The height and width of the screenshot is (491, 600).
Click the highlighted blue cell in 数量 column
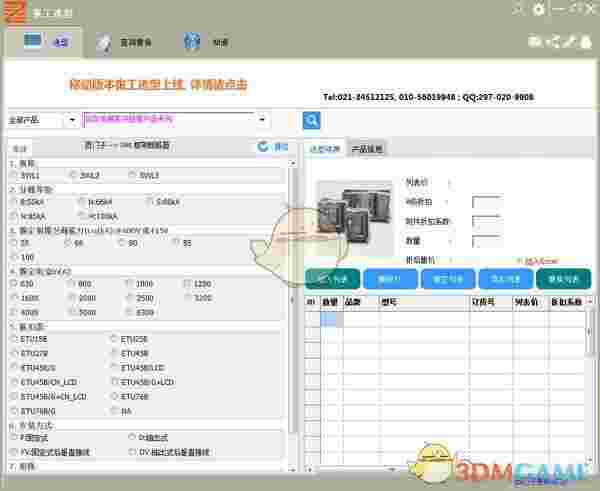329,319
